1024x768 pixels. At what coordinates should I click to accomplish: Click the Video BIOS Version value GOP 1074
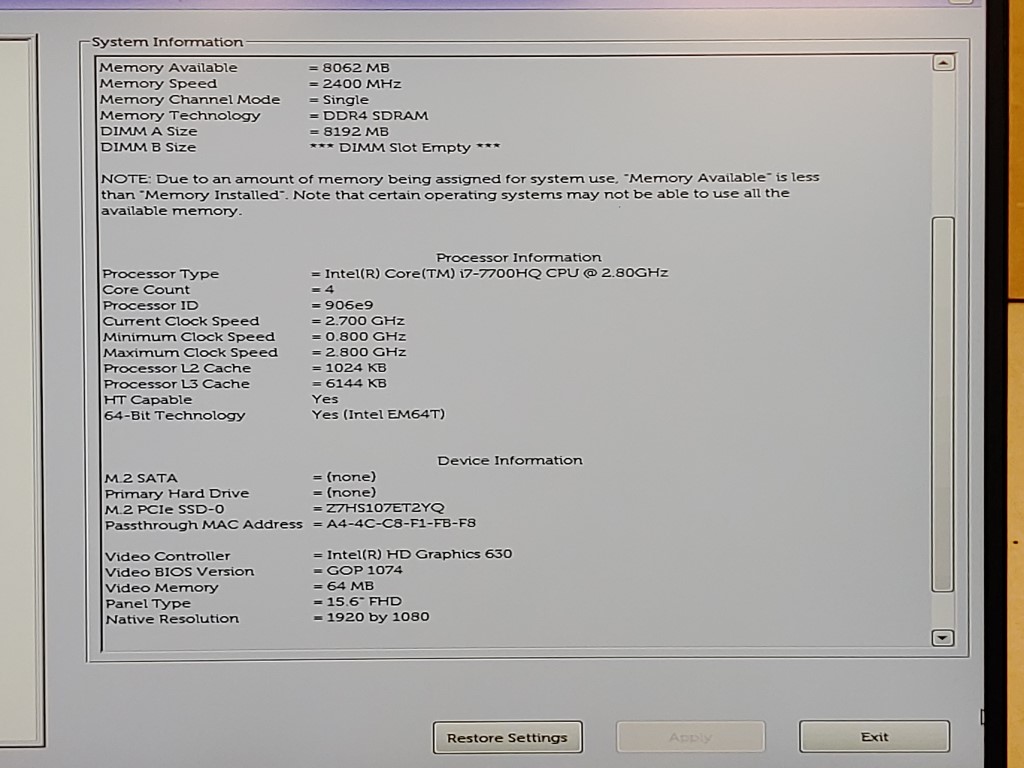tap(364, 570)
